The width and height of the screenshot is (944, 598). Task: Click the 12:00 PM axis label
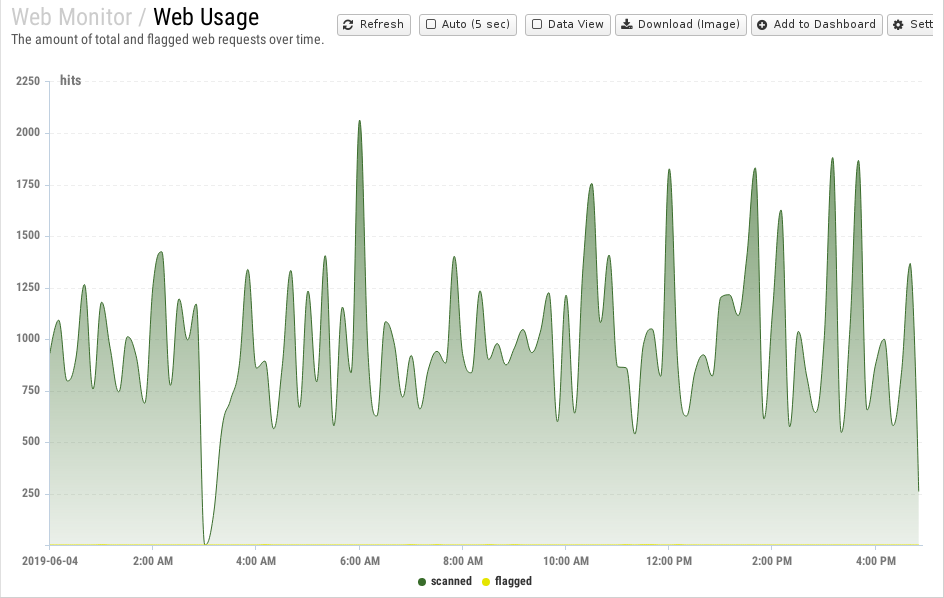[669, 561]
